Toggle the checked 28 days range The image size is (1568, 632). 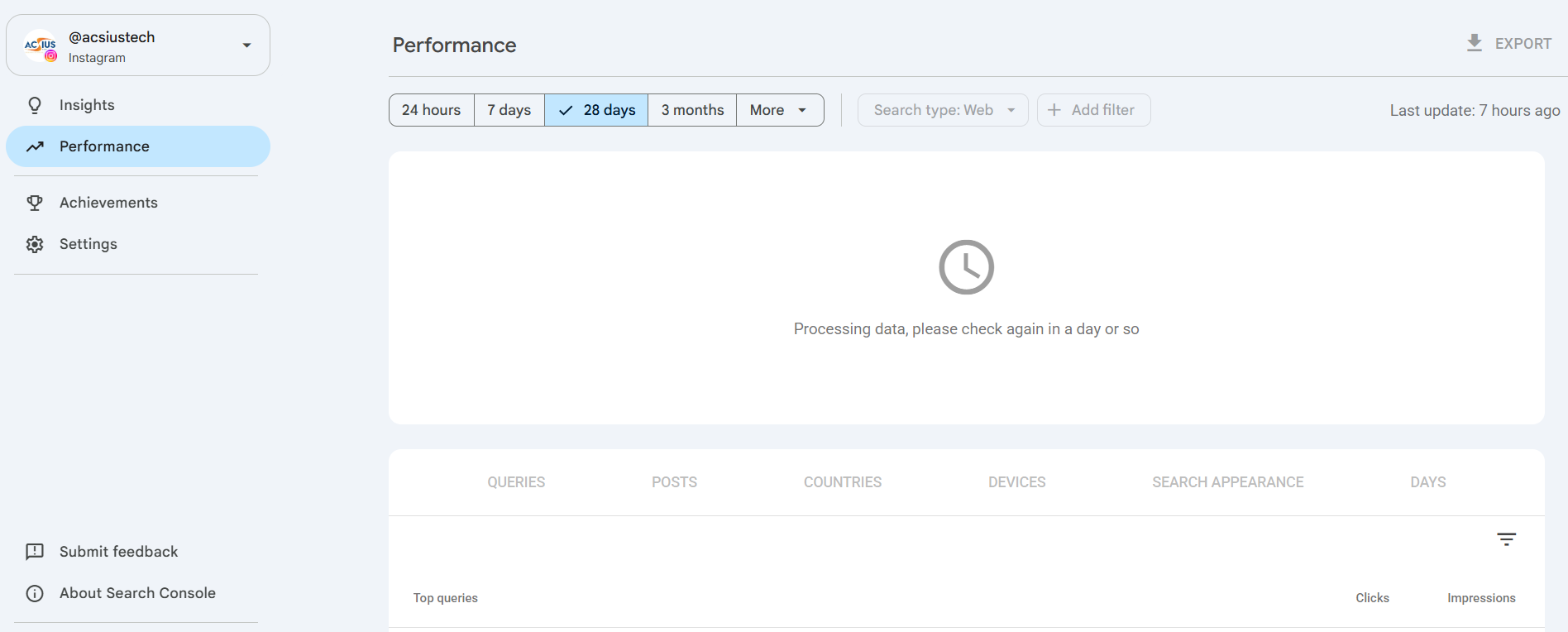596,110
